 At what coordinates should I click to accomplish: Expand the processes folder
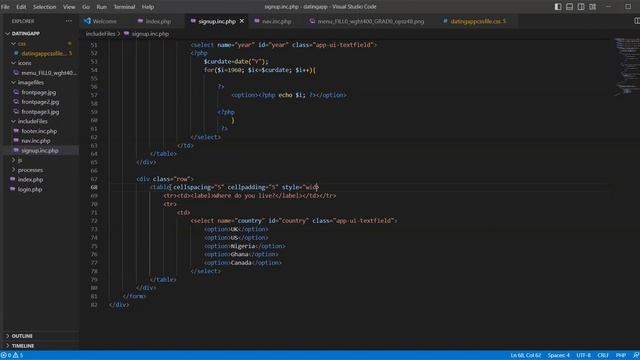13,170
